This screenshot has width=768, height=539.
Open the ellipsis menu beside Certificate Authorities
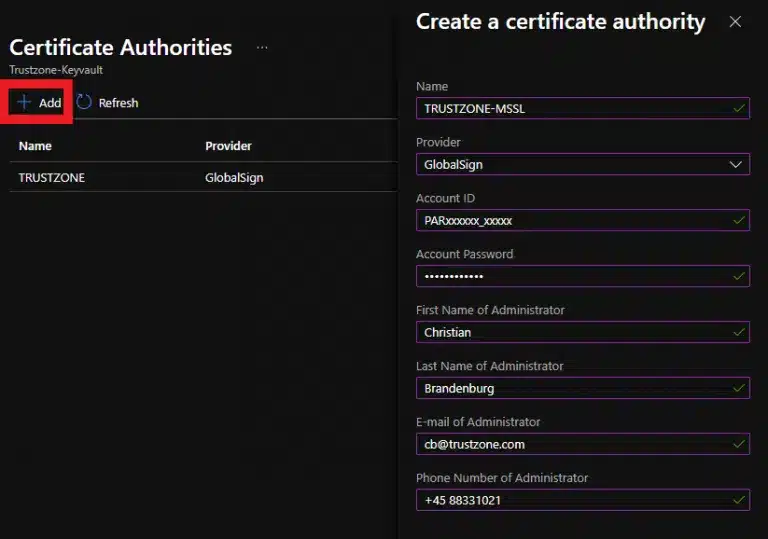(x=262, y=48)
